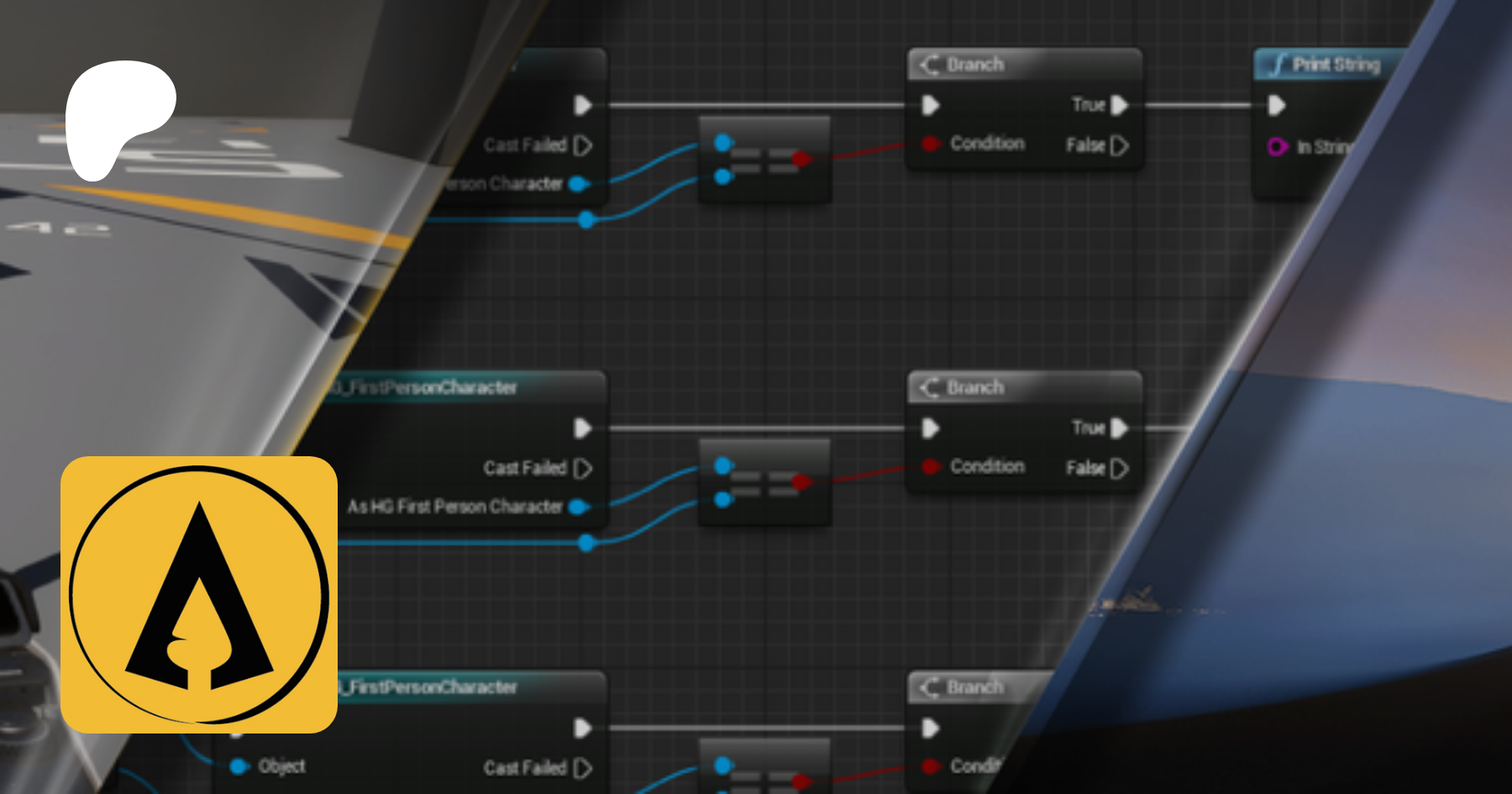Select the top Branch node title
1512x794 pixels.
974,65
